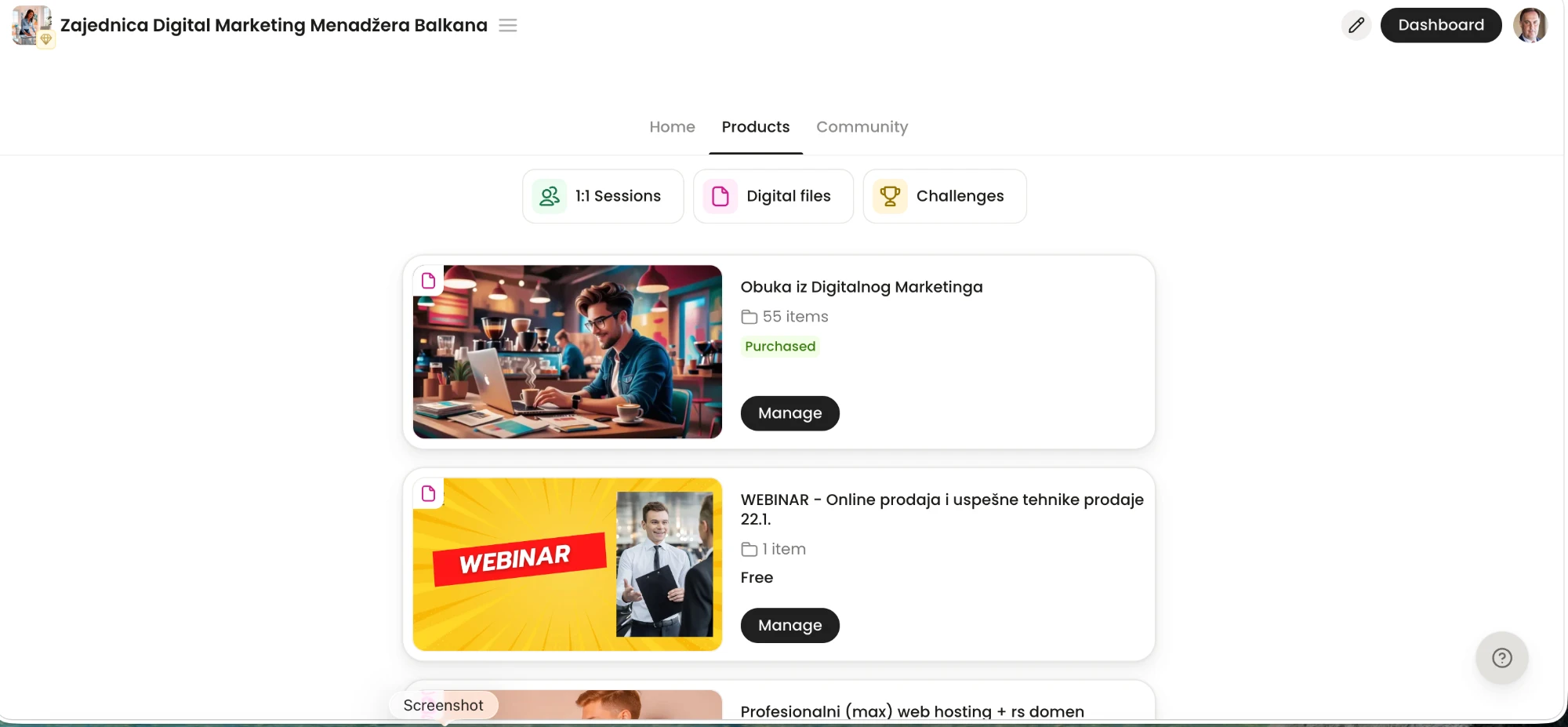The width and height of the screenshot is (1568, 727).
Task: Click the Screenshot tooltip label
Action: coord(443,705)
